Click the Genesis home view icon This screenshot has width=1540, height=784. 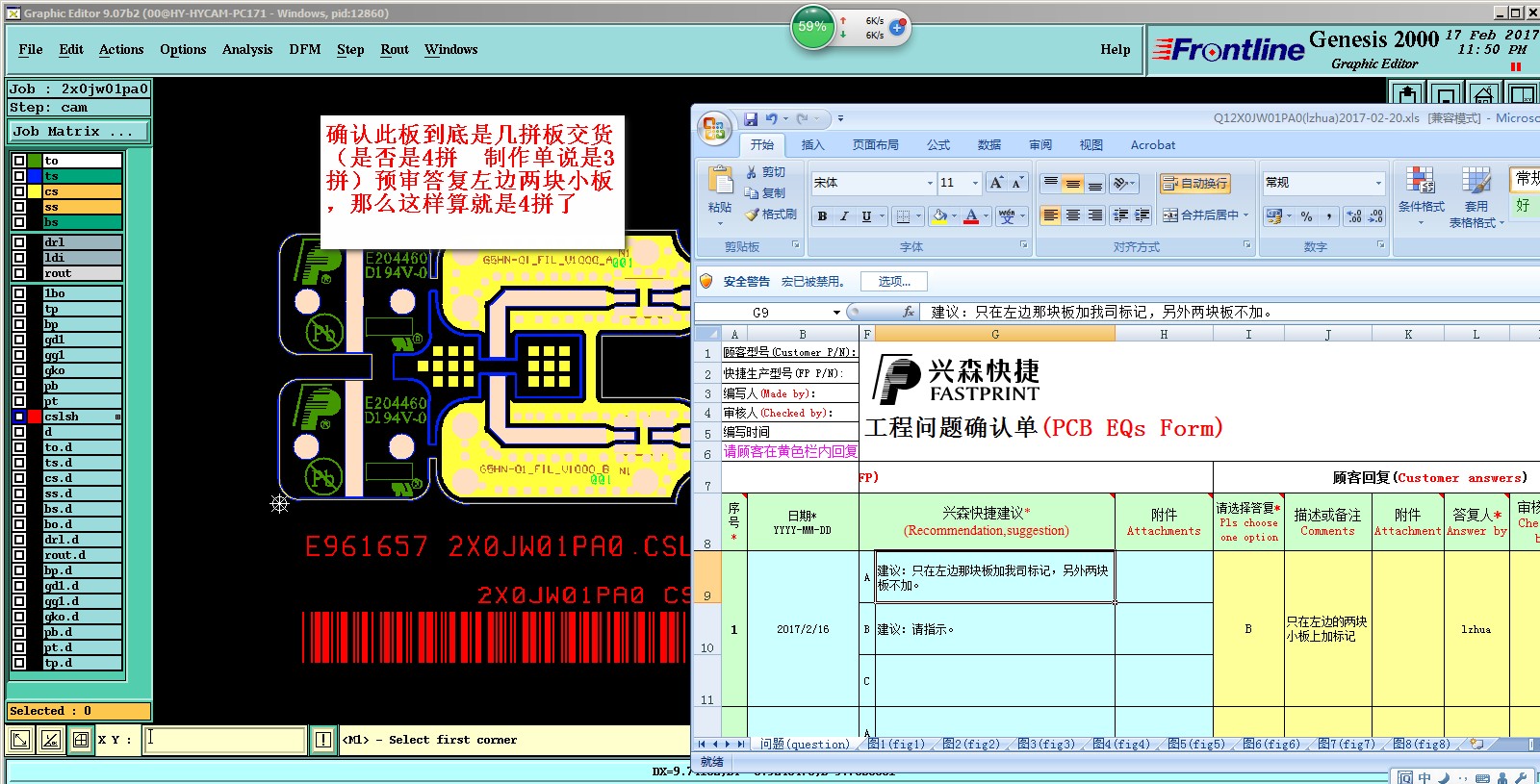[x=1482, y=94]
